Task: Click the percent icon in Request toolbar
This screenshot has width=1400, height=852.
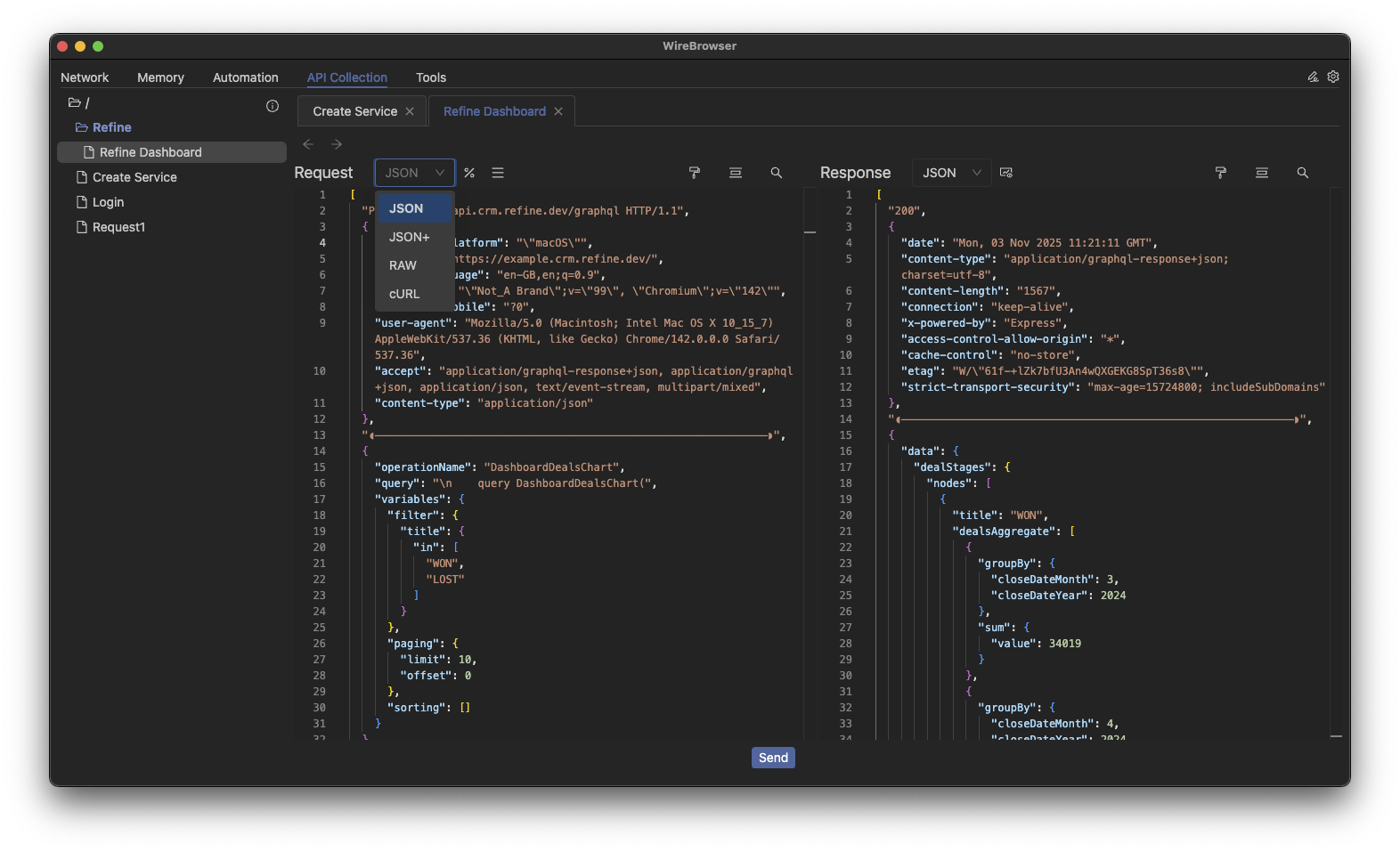Action: click(469, 173)
